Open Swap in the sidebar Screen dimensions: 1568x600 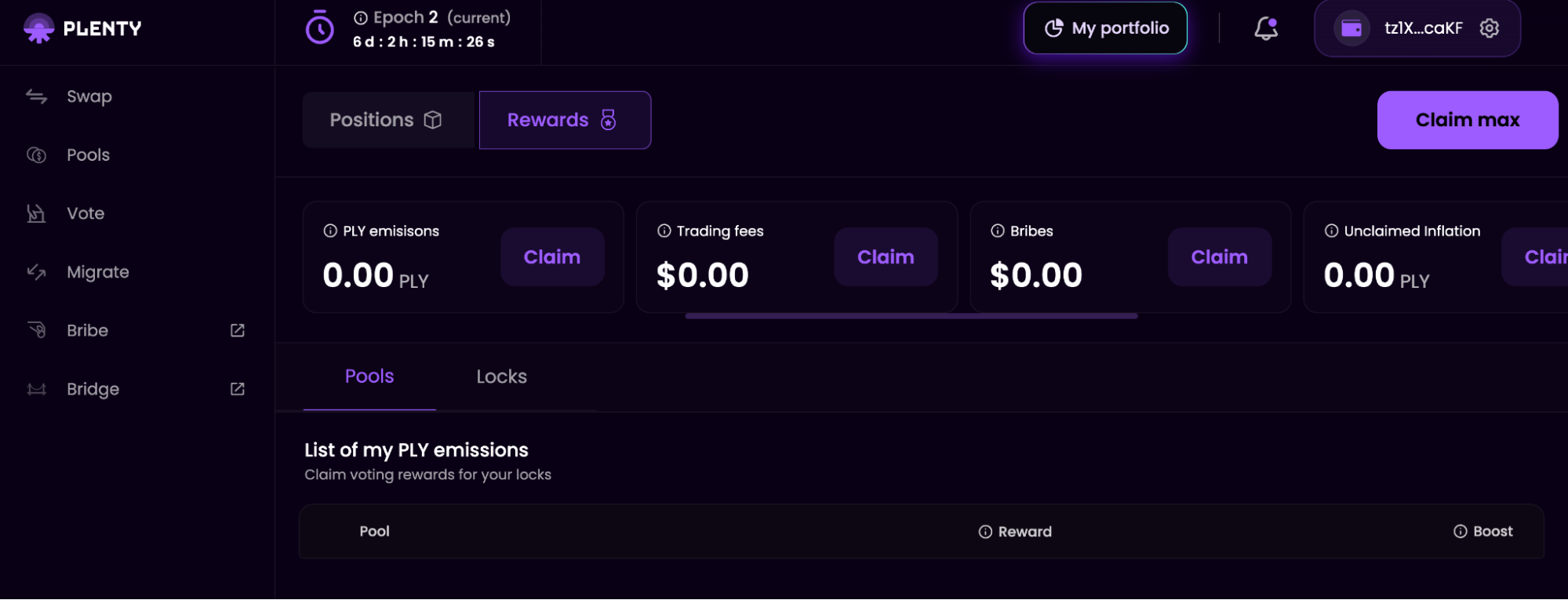(89, 96)
